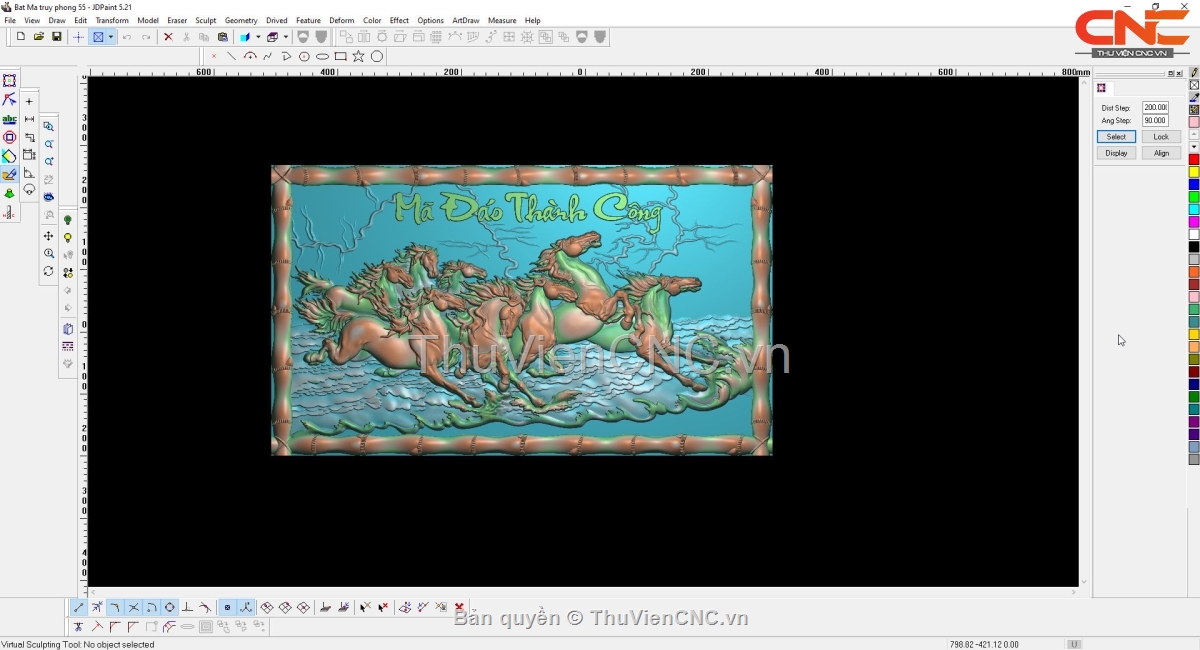Click the Open file folder icon
The image size is (1200, 650).
(x=39, y=37)
